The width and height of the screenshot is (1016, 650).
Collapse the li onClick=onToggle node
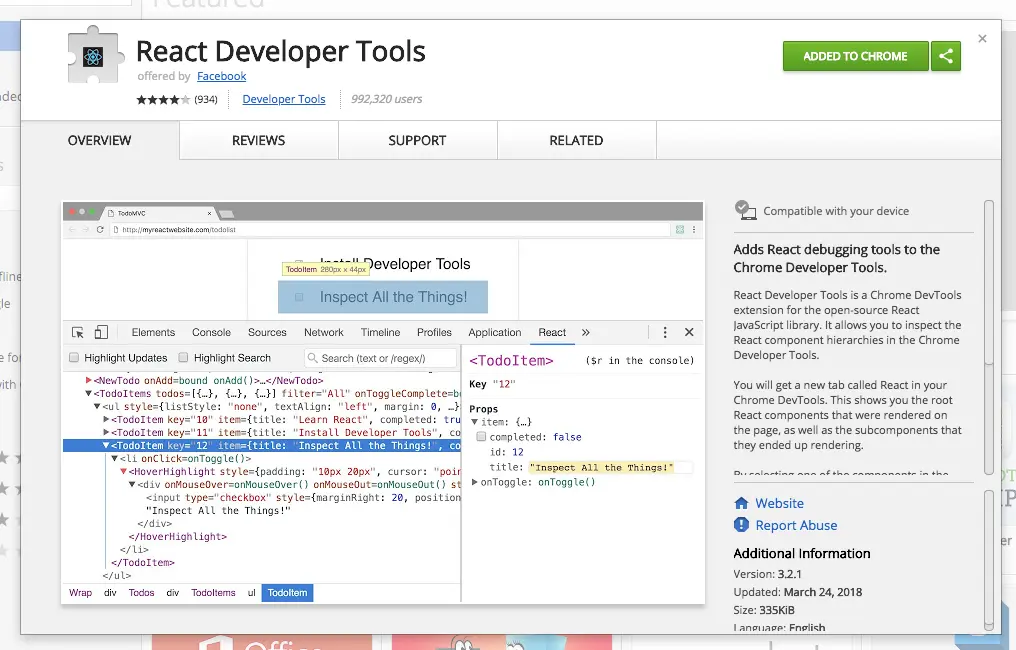115,458
